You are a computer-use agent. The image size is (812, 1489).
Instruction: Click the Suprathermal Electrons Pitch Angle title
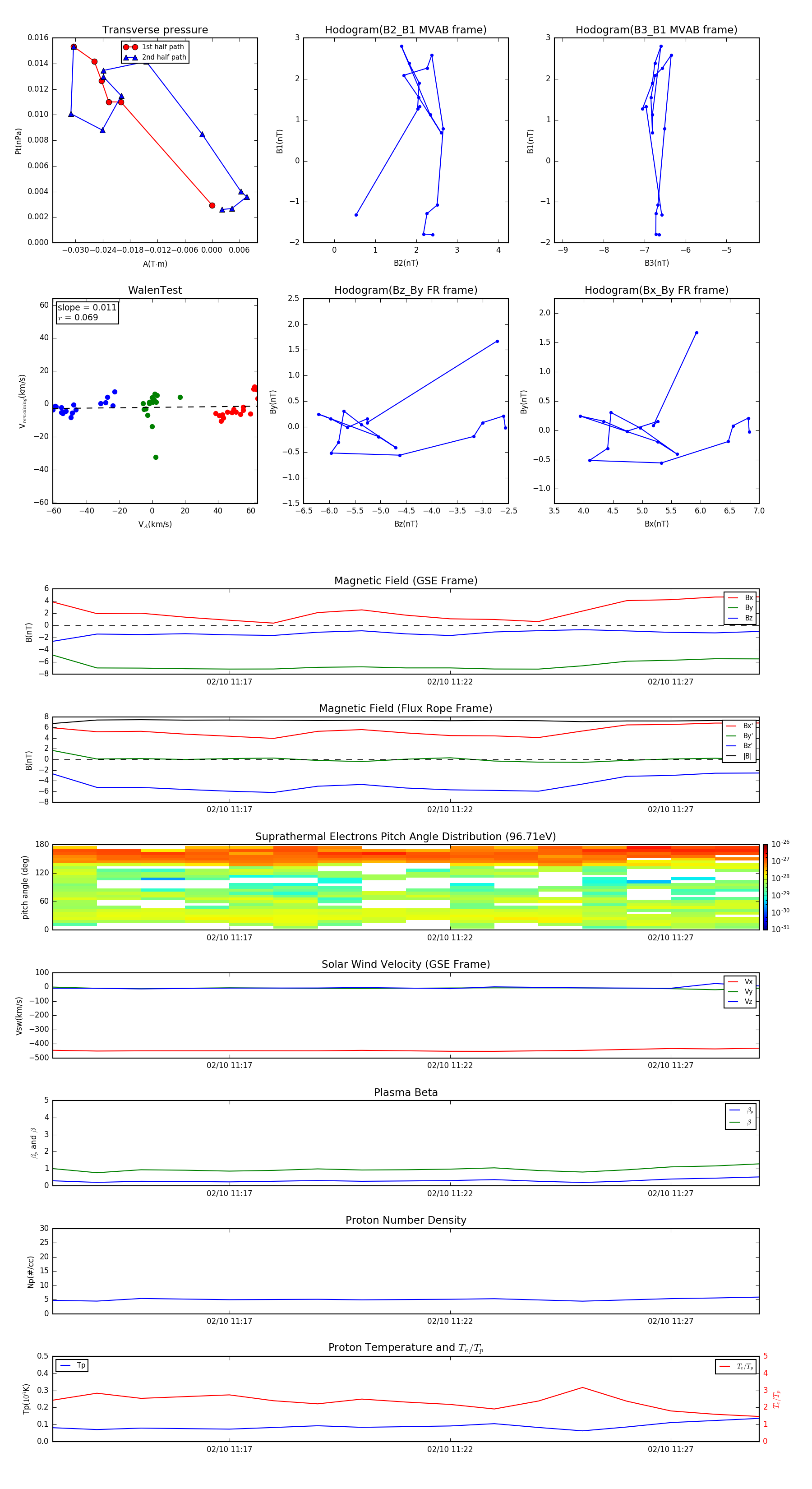coord(406,837)
